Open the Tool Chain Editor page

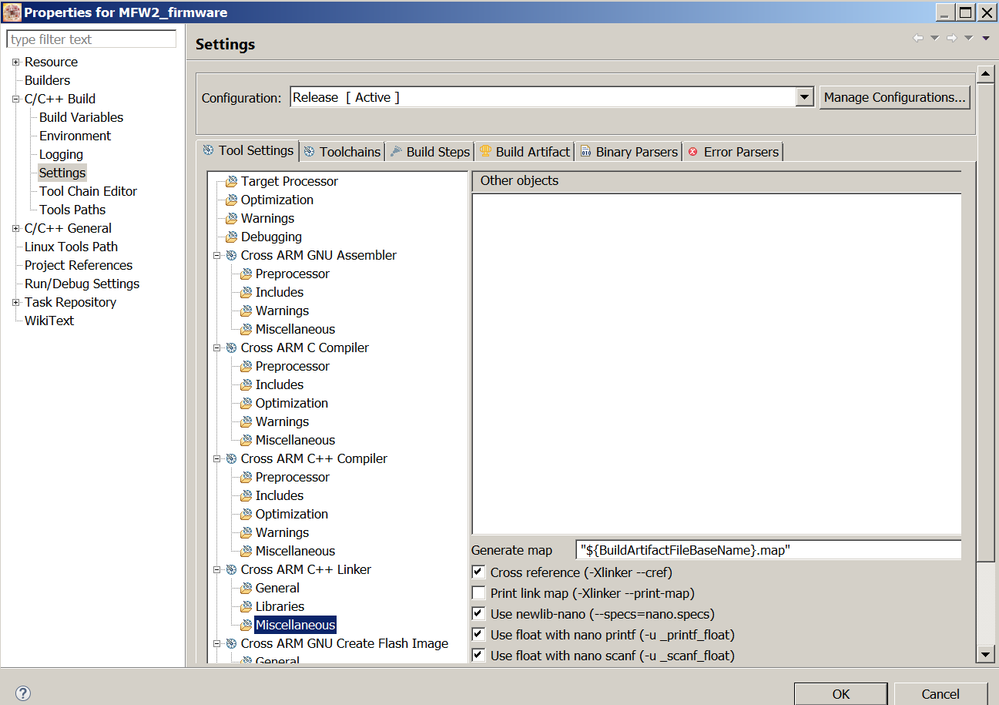[88, 191]
